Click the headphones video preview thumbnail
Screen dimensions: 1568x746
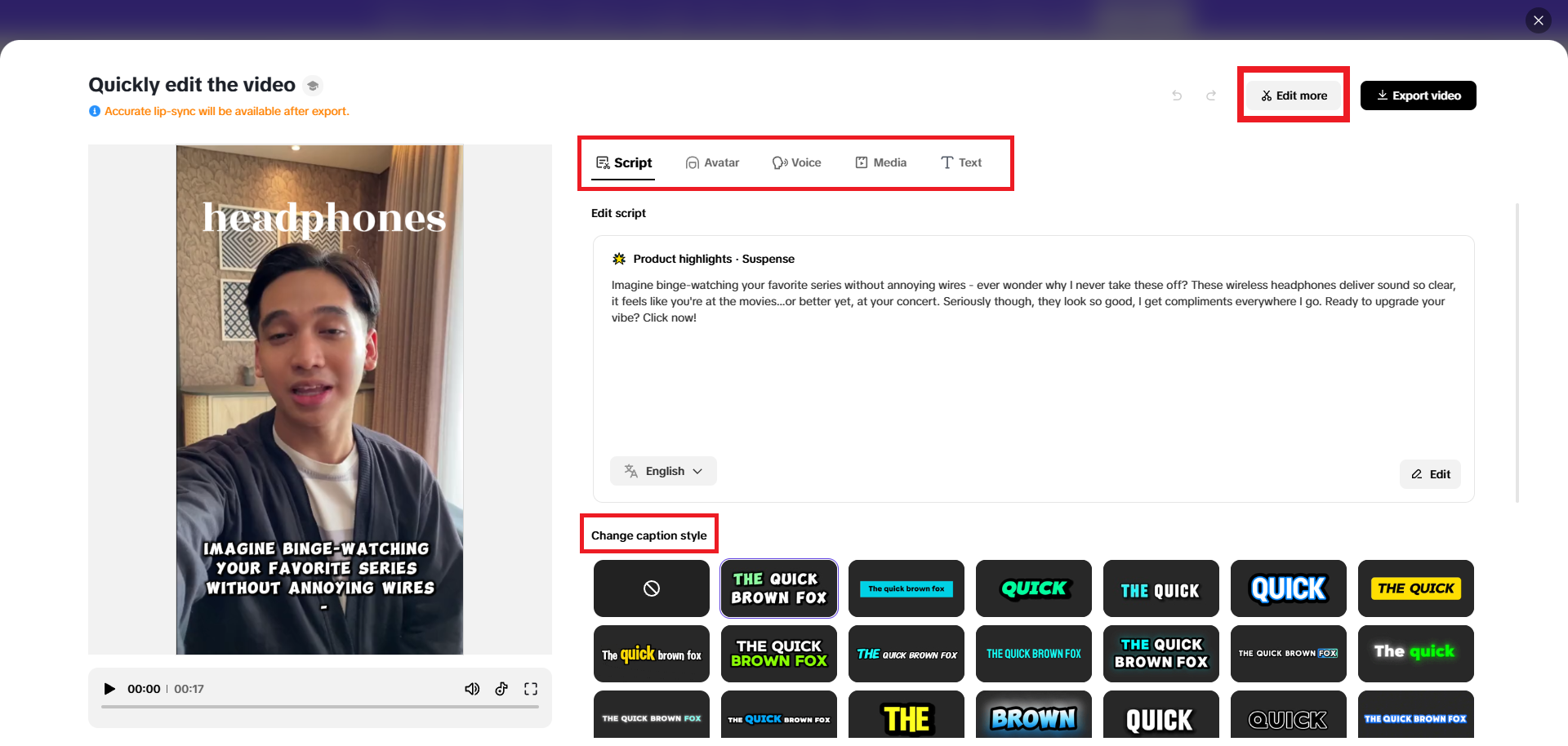click(320, 400)
